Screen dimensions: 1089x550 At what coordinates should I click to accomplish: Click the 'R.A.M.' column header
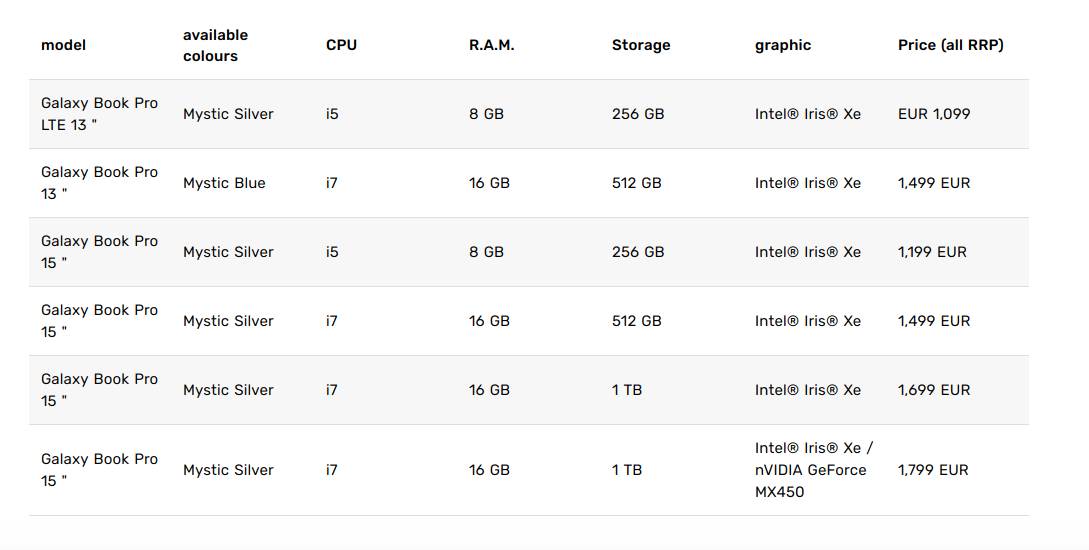click(491, 45)
